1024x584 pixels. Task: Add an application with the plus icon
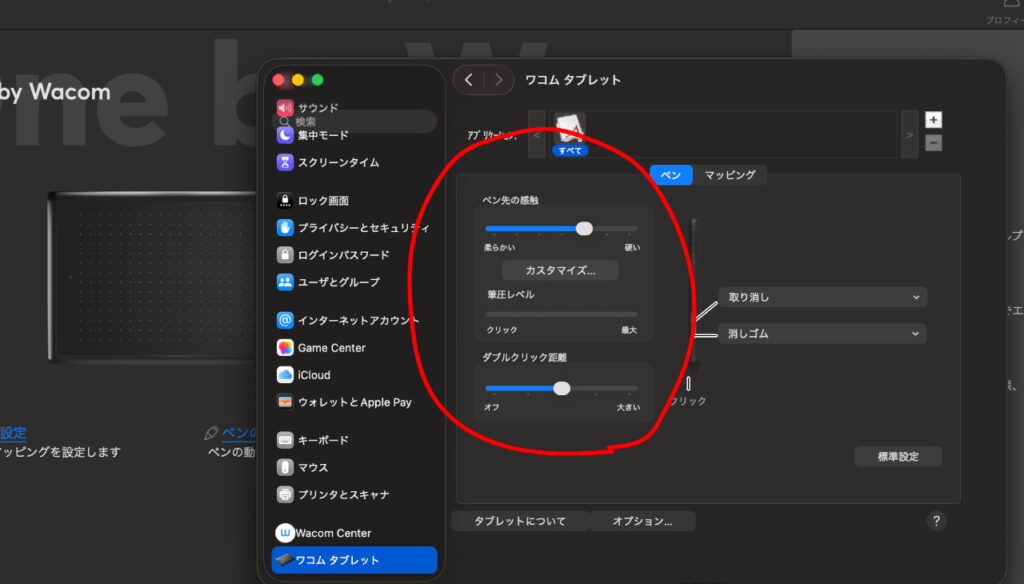[932, 119]
